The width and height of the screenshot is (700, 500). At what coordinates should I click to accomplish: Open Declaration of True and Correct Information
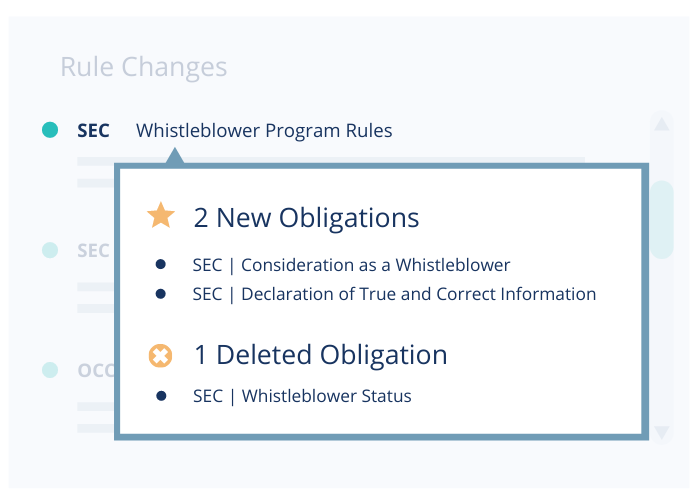point(394,294)
